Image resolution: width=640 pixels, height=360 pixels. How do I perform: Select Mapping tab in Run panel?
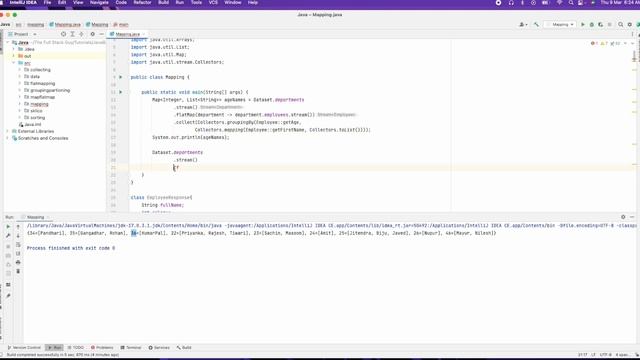coord(36,217)
